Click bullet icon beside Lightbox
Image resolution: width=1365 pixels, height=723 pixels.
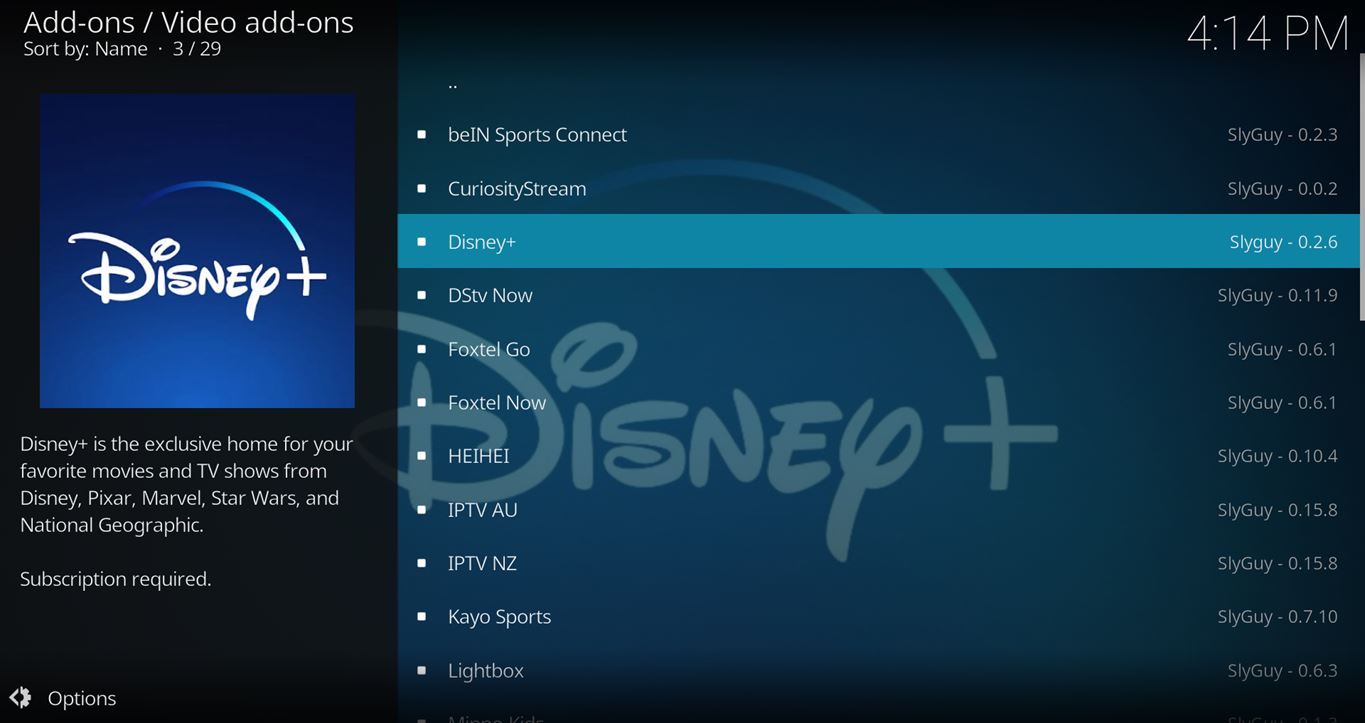(x=421, y=671)
